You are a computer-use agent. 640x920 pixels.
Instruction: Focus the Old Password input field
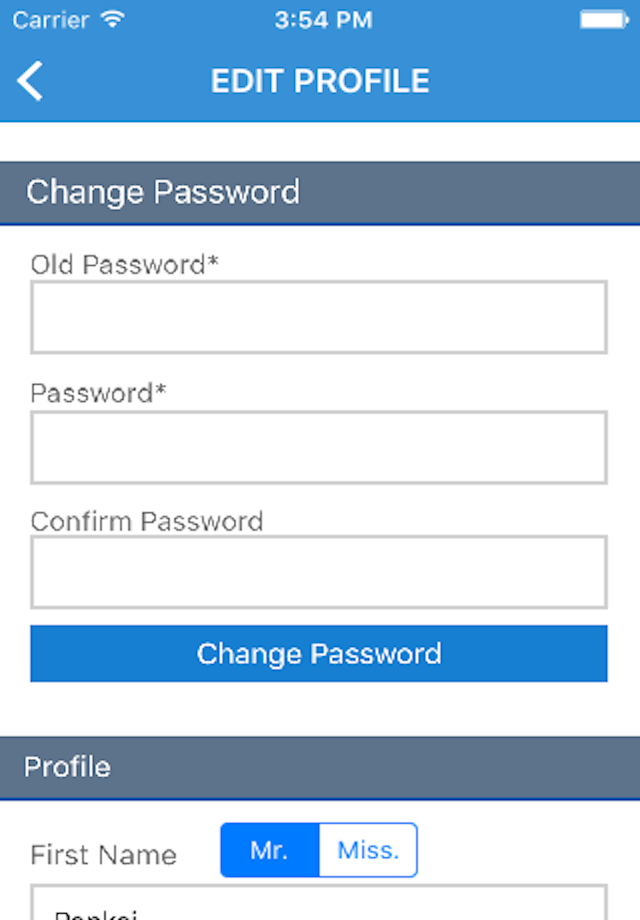[319, 317]
